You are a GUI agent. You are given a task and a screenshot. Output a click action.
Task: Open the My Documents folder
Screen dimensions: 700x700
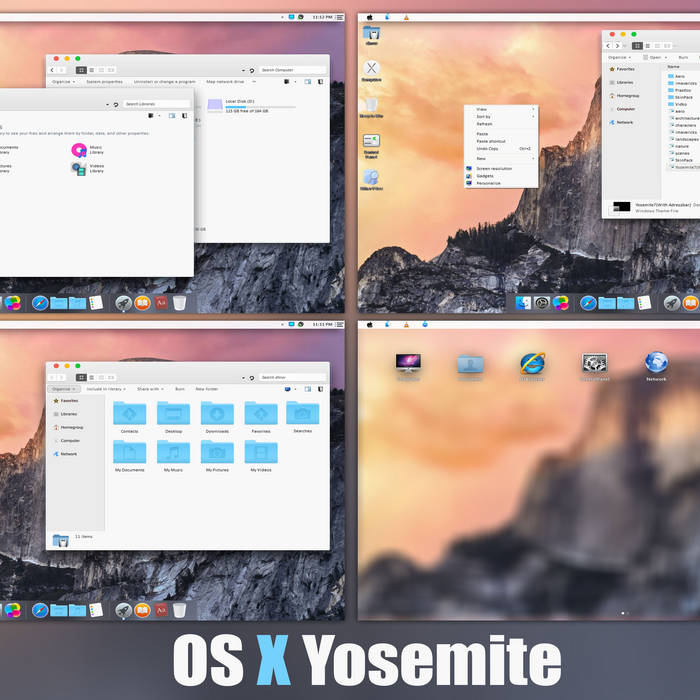tap(129, 451)
